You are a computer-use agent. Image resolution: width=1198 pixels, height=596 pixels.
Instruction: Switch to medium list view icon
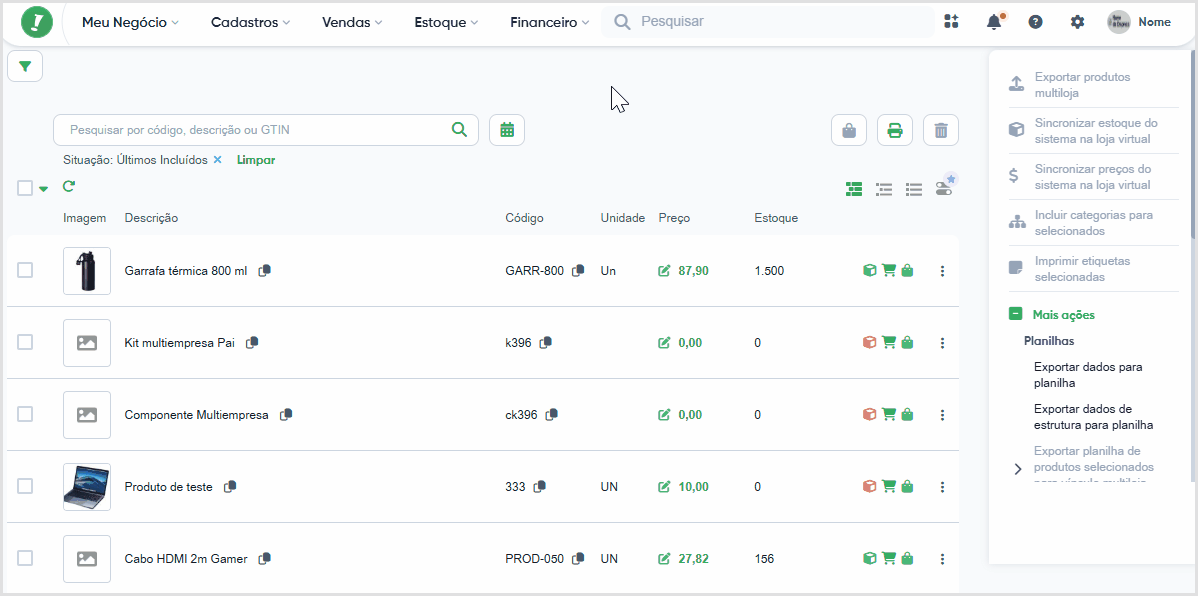pyautogui.click(x=884, y=189)
